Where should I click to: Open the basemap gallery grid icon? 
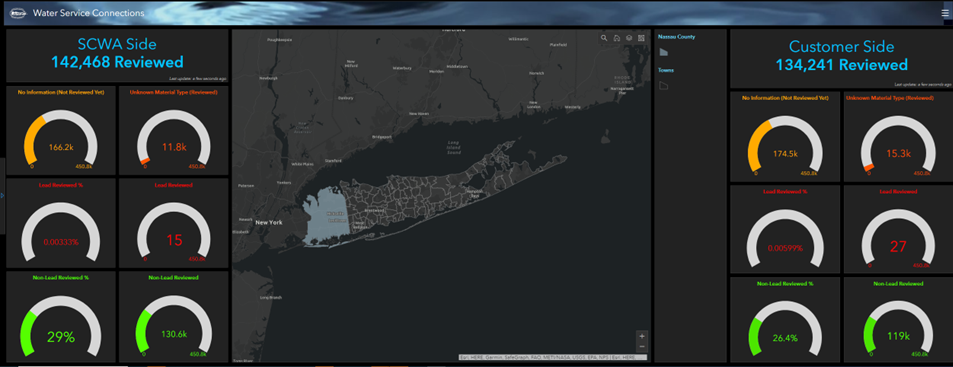(641, 38)
